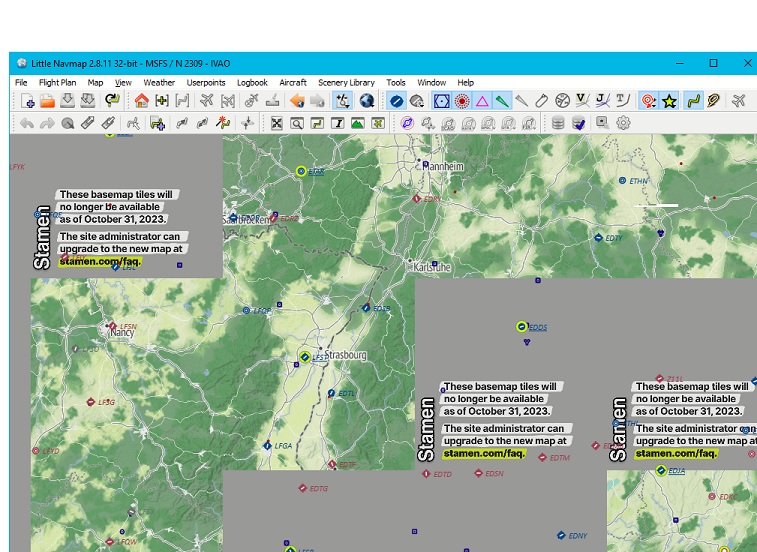Screen dimensions: 757x552
Task: Open the Weather menu
Action: coord(159,83)
